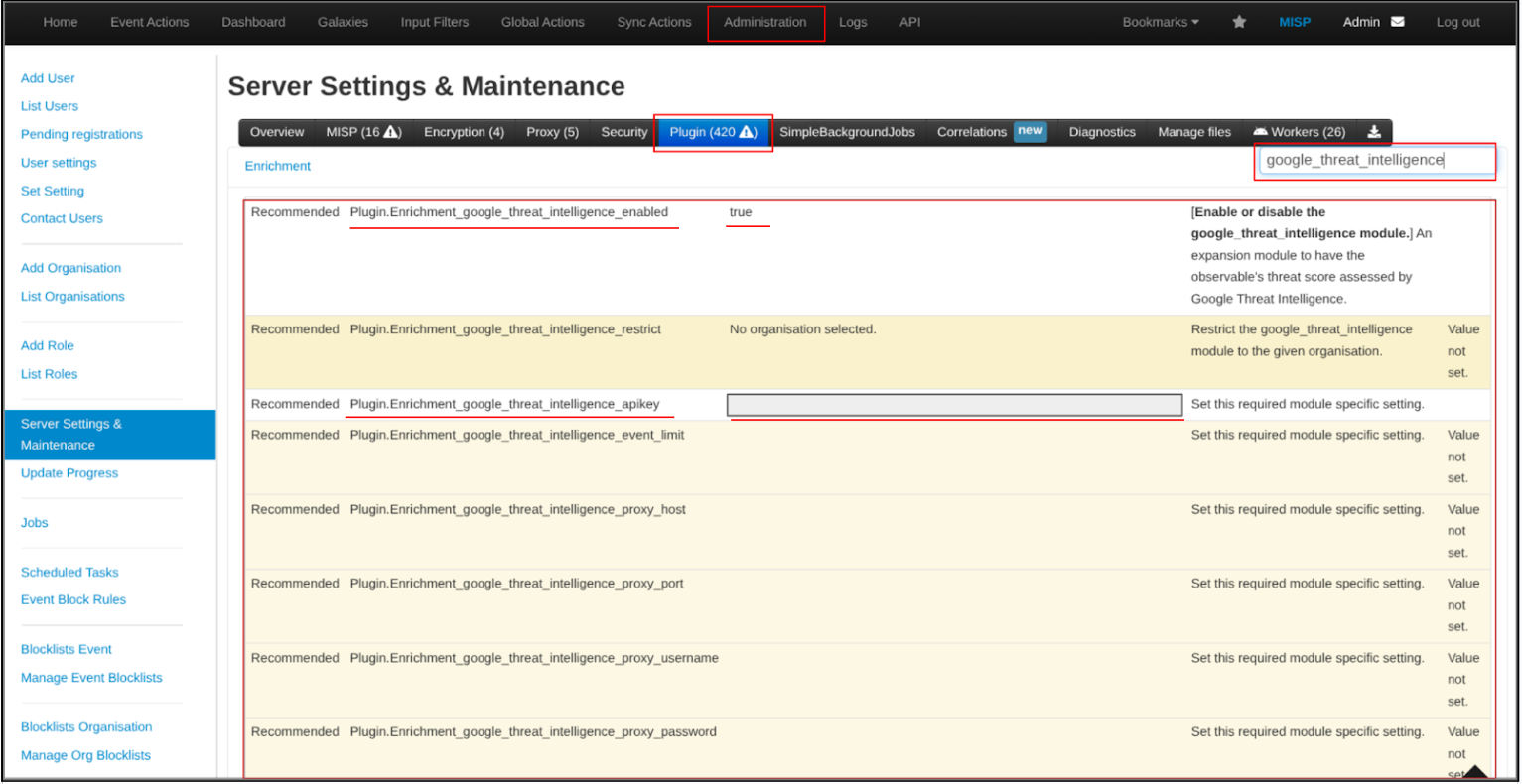Open Set Setting in sidebar
1522x784 pixels.
[x=53, y=191]
